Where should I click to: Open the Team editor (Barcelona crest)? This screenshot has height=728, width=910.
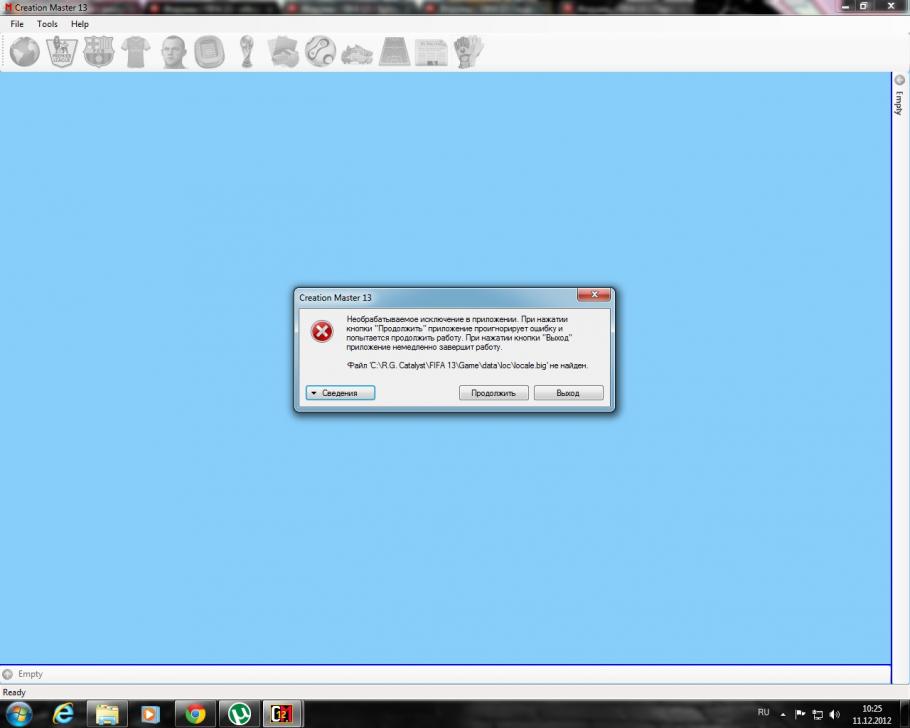[x=99, y=52]
